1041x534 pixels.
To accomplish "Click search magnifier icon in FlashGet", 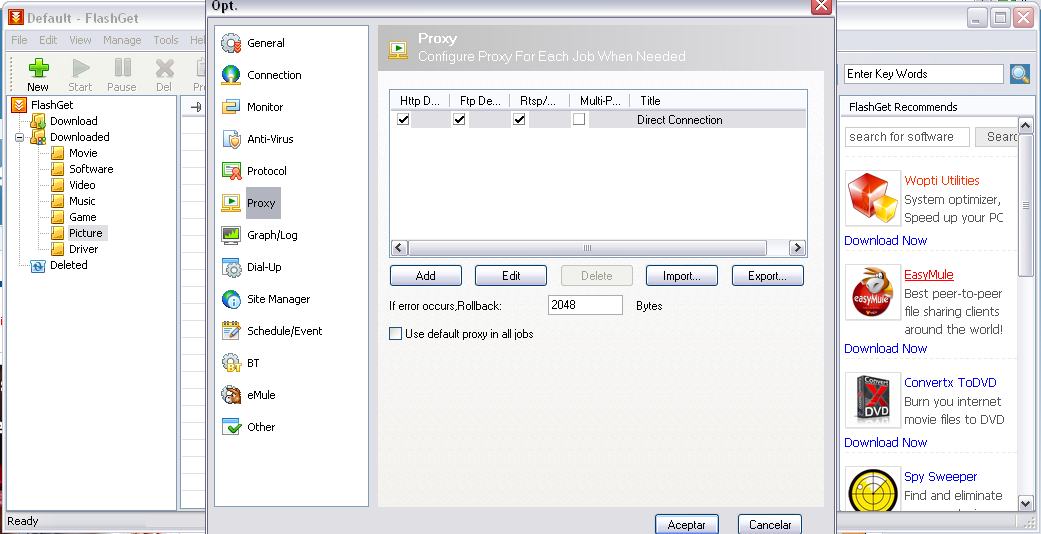I will click(1020, 74).
